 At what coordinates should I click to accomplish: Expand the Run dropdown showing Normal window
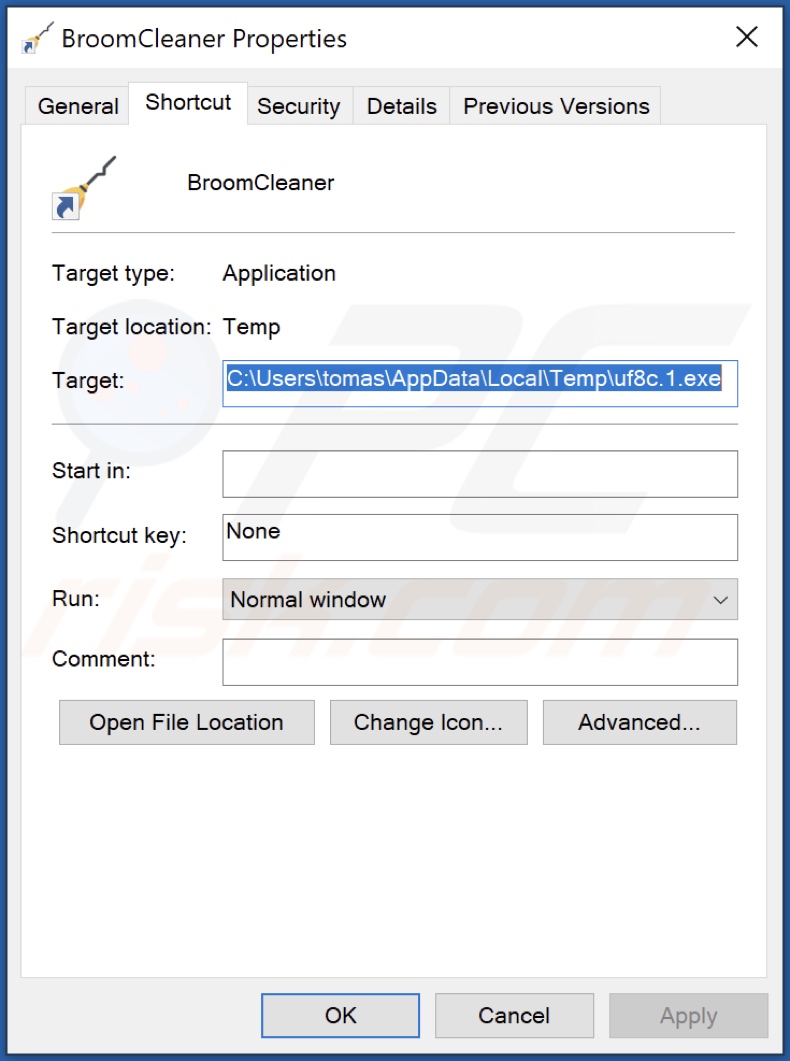click(x=479, y=600)
